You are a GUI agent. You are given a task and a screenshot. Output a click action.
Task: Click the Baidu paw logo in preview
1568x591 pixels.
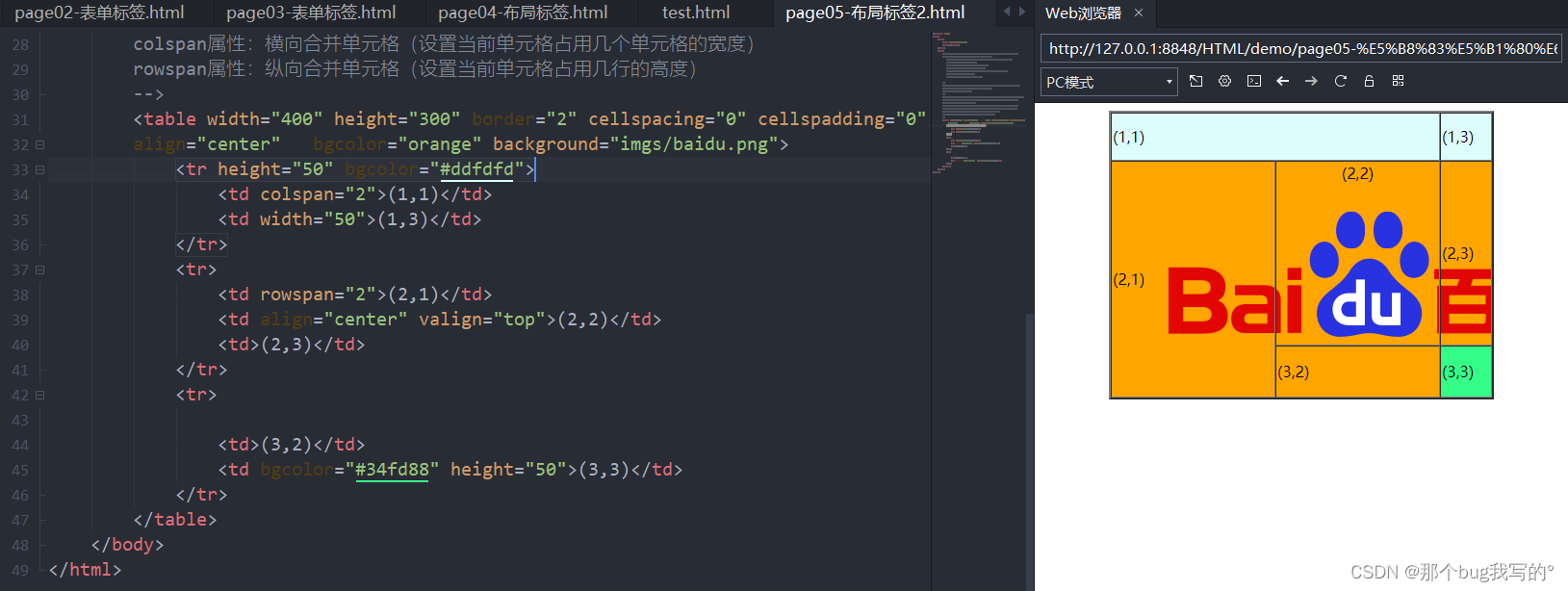pyautogui.click(x=1369, y=274)
